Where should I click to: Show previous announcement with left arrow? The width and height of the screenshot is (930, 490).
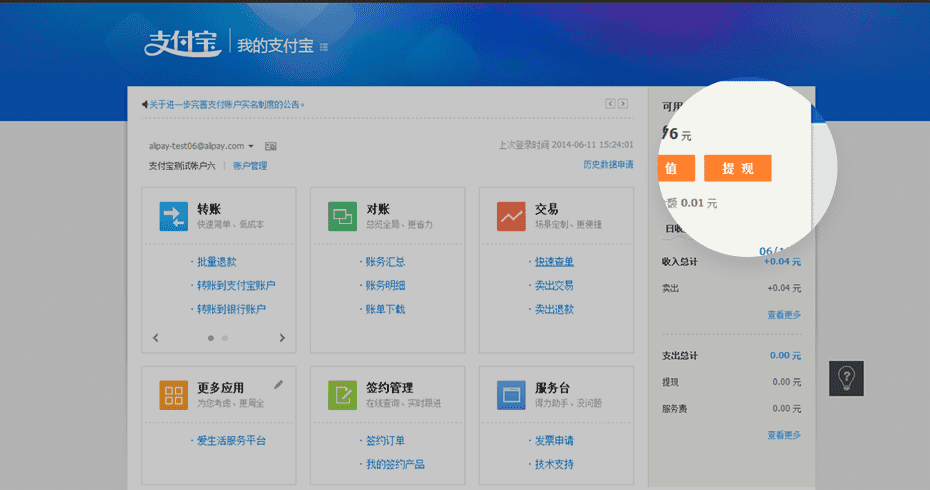(610, 104)
